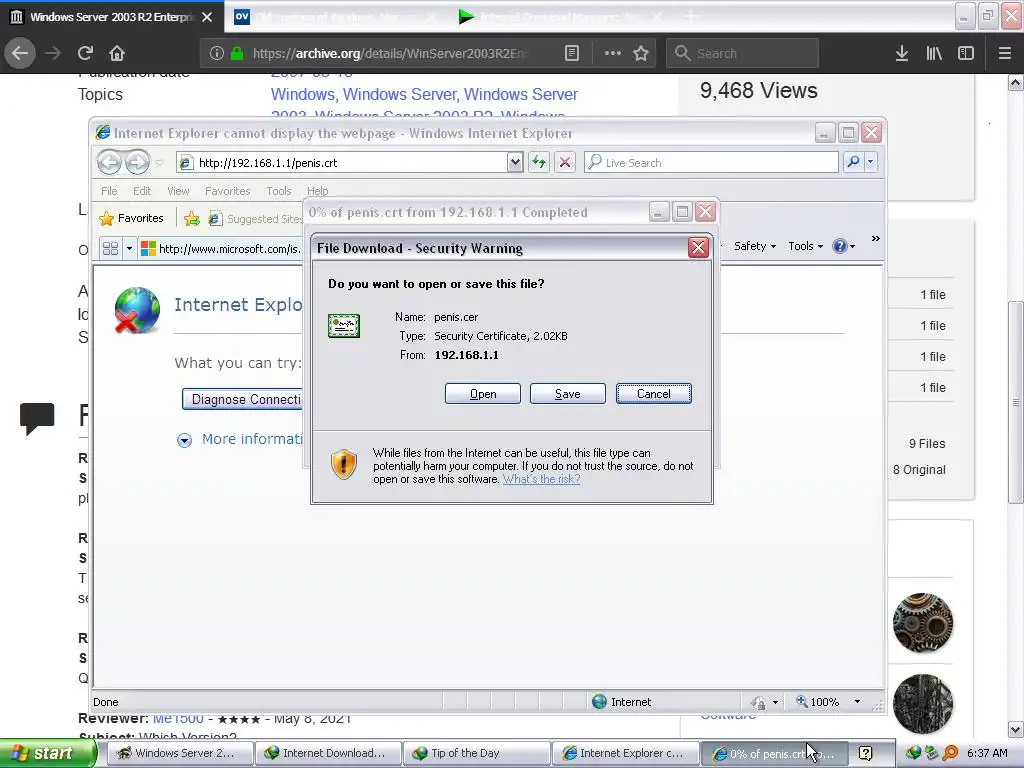1024x768 pixels.
Task: Switch to Internet Explorer taskbar item
Action: pos(626,753)
